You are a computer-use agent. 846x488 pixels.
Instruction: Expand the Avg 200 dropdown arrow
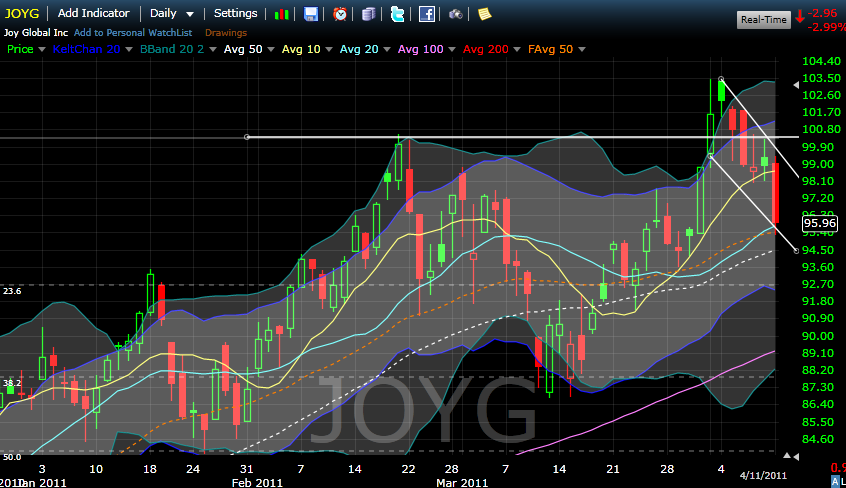[516, 50]
